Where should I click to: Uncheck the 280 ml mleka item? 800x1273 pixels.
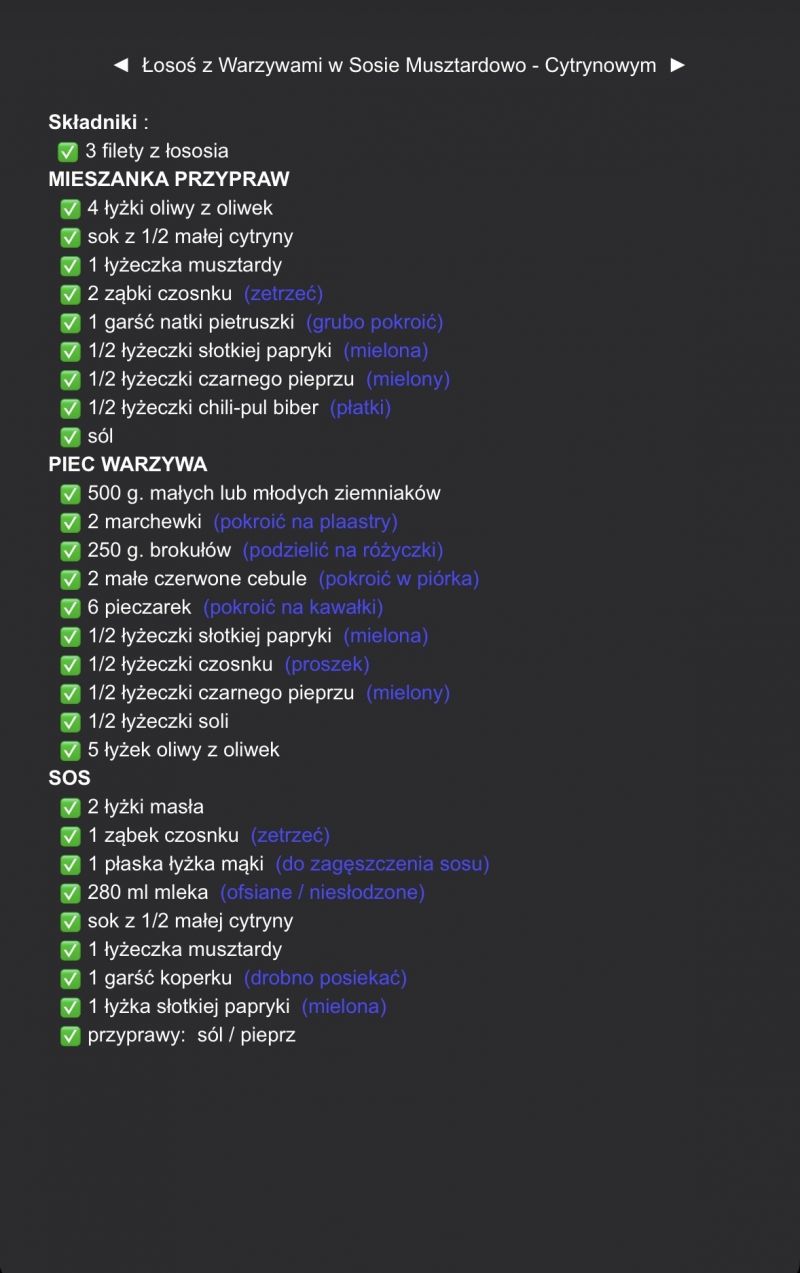click(x=70, y=893)
